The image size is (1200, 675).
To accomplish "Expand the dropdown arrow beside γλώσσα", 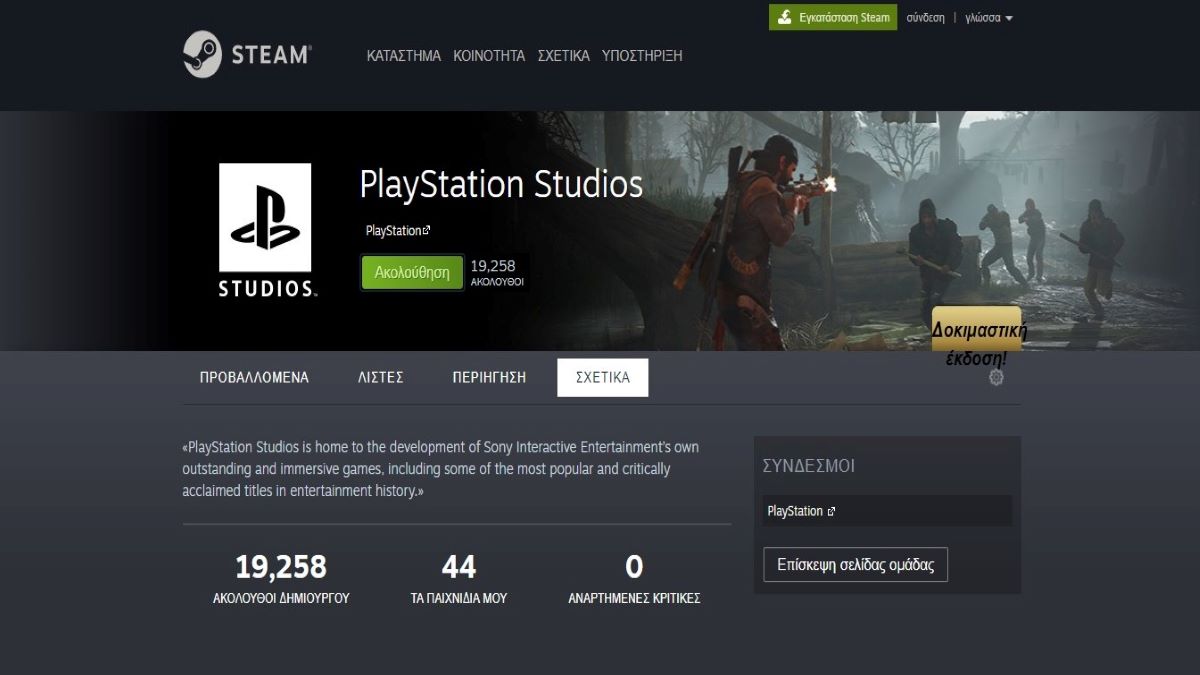I will [x=1009, y=17].
